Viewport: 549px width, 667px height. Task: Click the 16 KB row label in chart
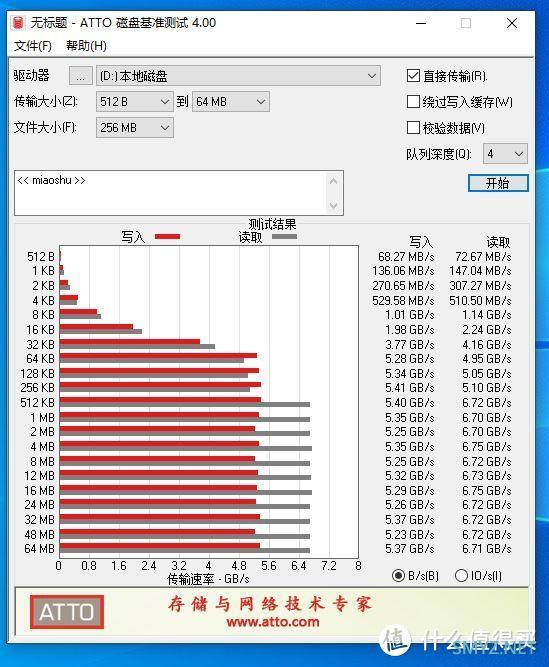tap(40, 330)
